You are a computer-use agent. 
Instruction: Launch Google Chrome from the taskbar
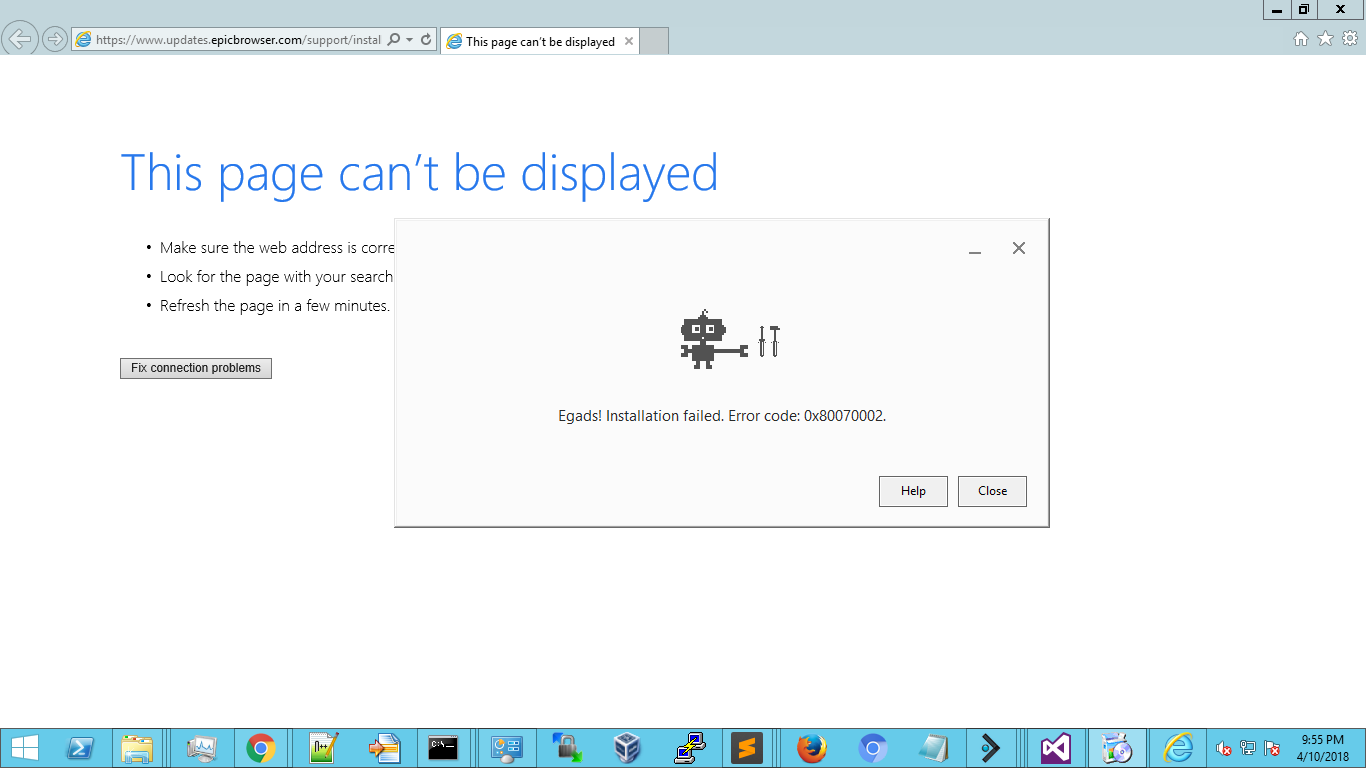coord(262,747)
